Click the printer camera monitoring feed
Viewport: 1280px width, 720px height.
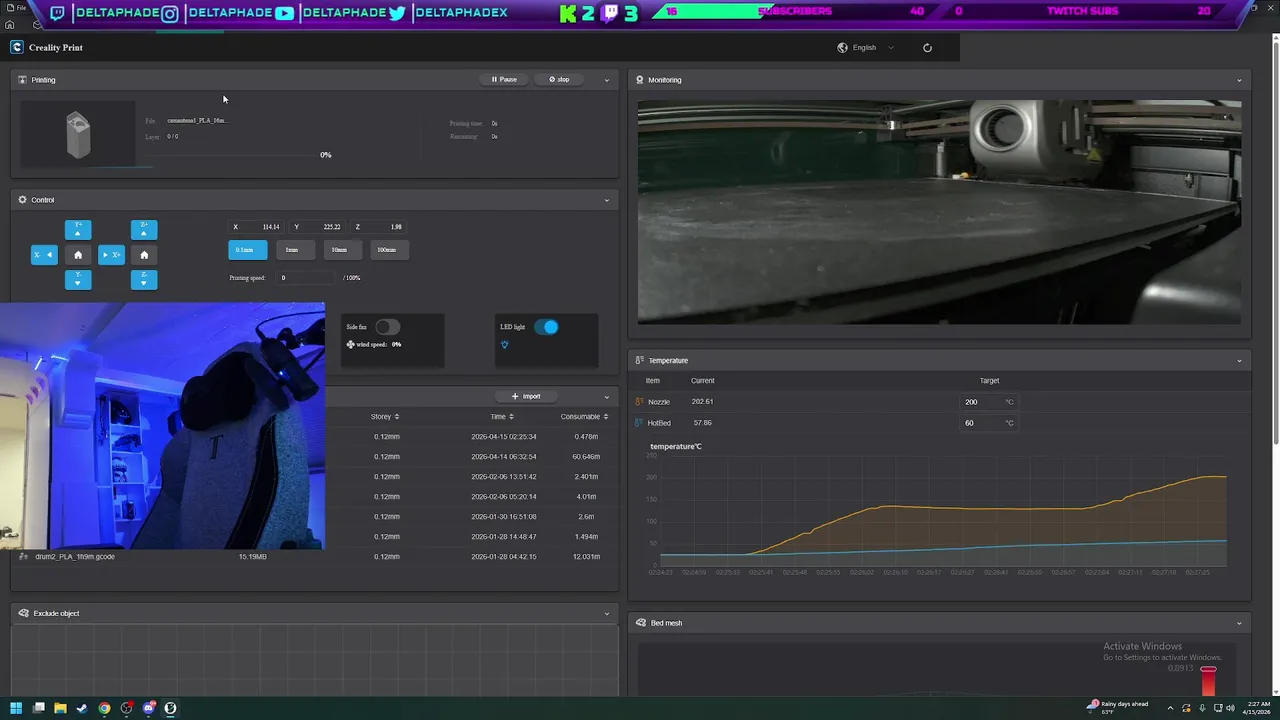(x=940, y=212)
